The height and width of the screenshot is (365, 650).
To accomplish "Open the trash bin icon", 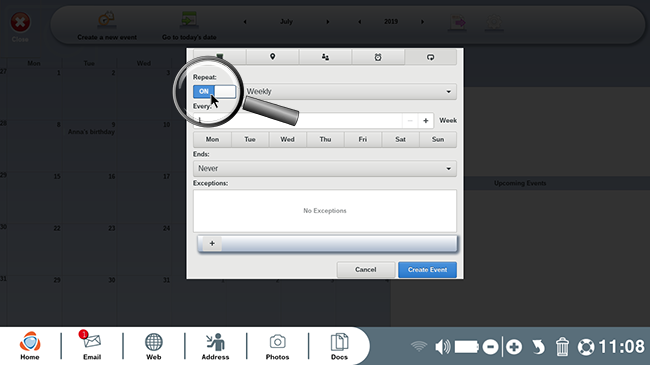I will tap(562, 346).
